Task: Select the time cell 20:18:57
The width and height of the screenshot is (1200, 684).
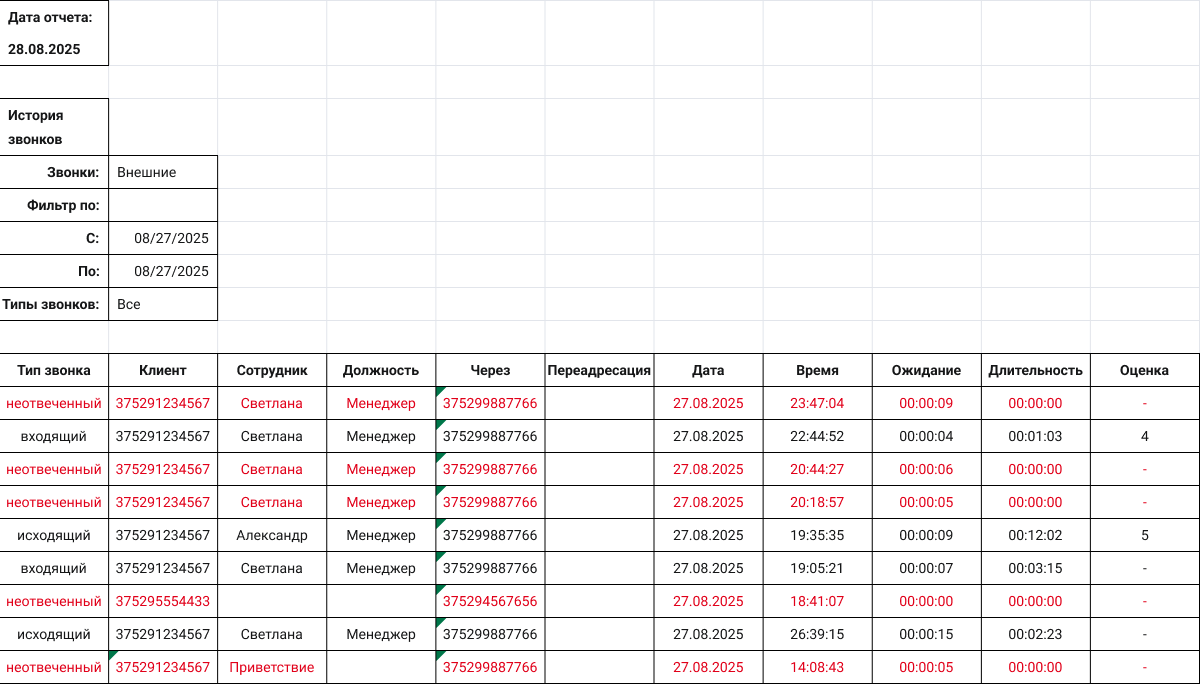Action: [817, 502]
